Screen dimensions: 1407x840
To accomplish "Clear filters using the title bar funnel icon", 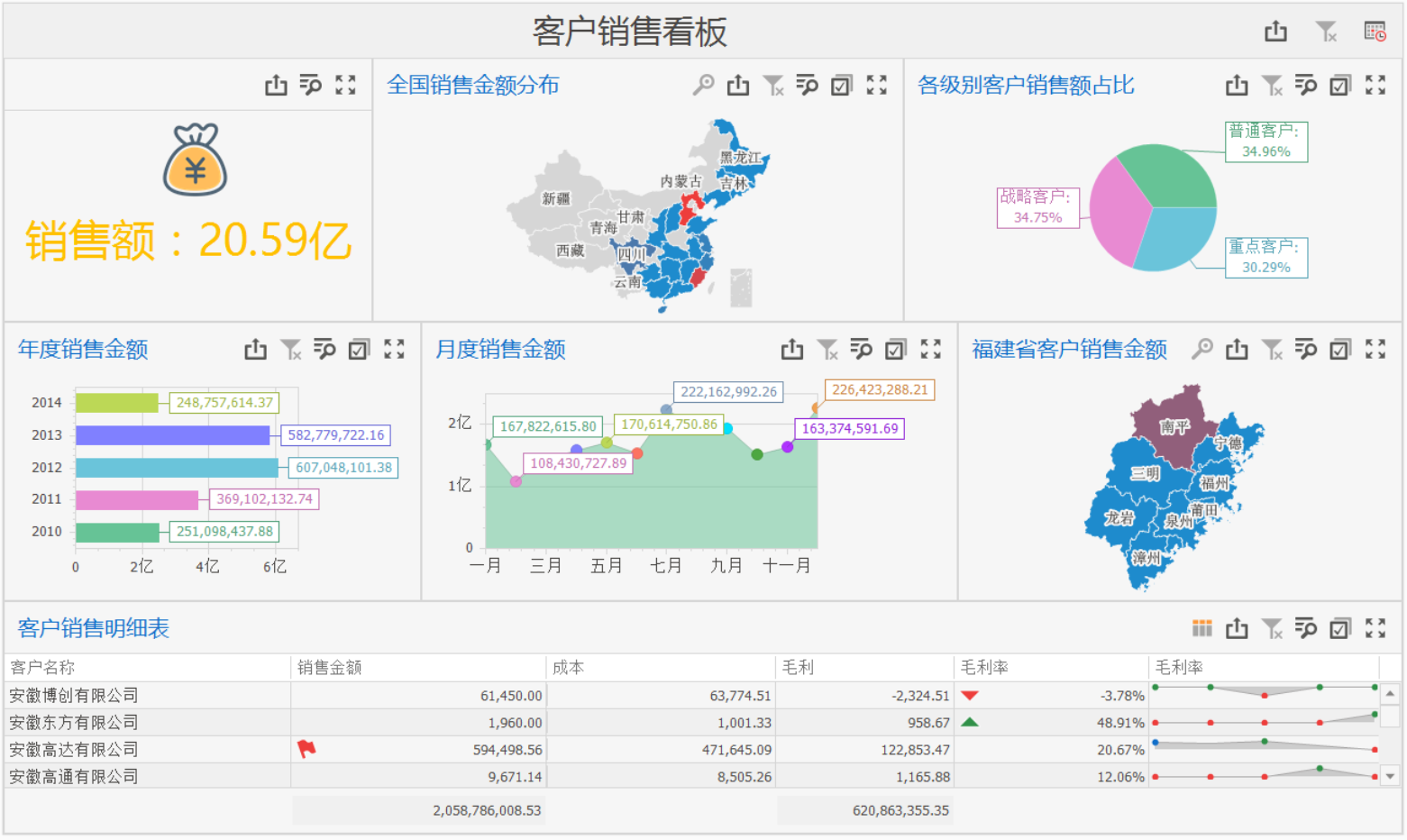I will click(x=1326, y=32).
